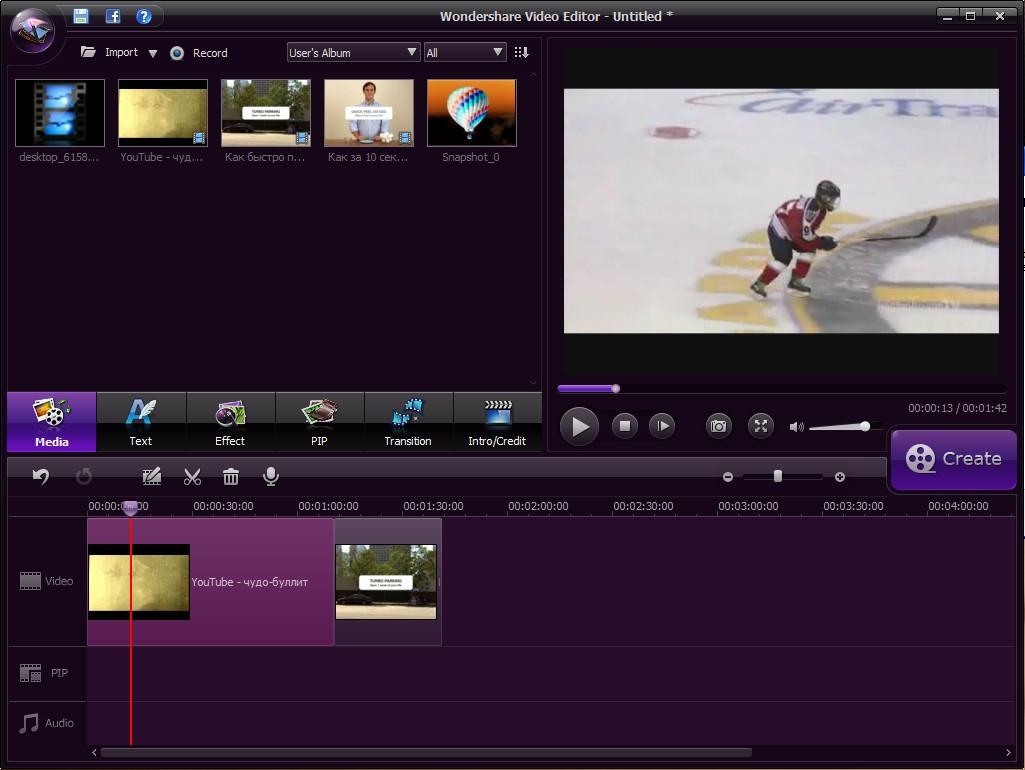Select the Snapshot_0 balloon thumbnail

pos(471,114)
